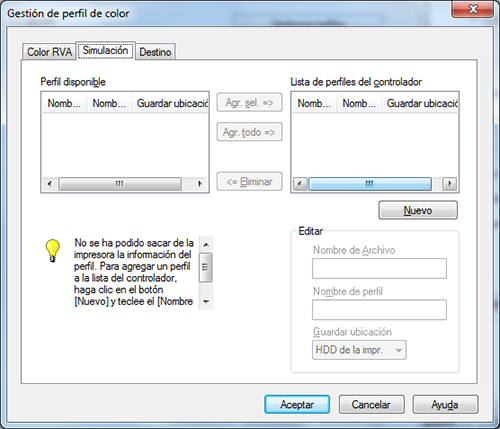This screenshot has height=429, width=500.
Task: Click the Nombre de perfil input field
Action: pos(379,310)
